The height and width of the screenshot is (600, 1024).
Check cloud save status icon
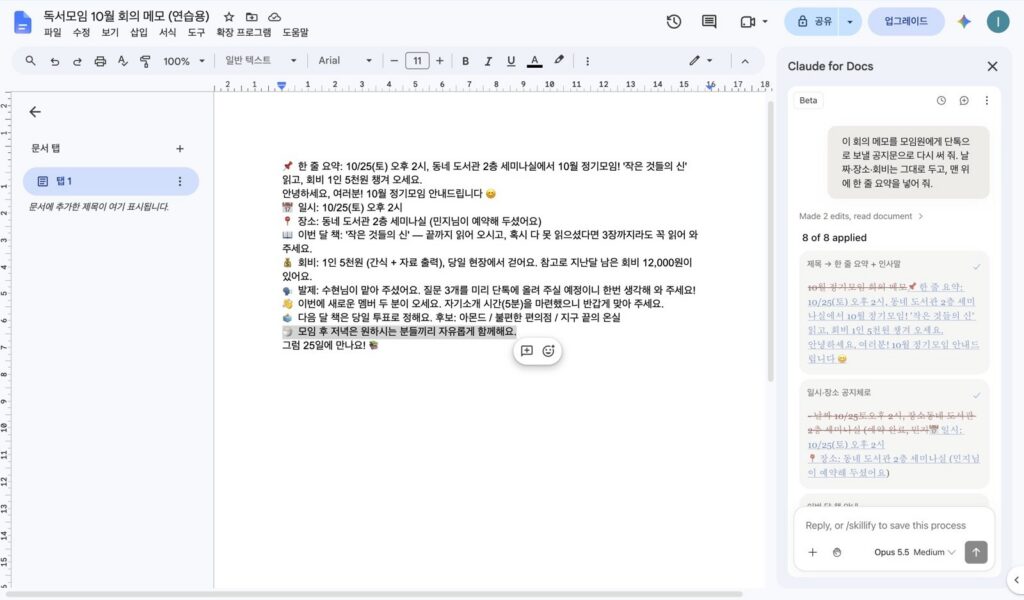274,17
